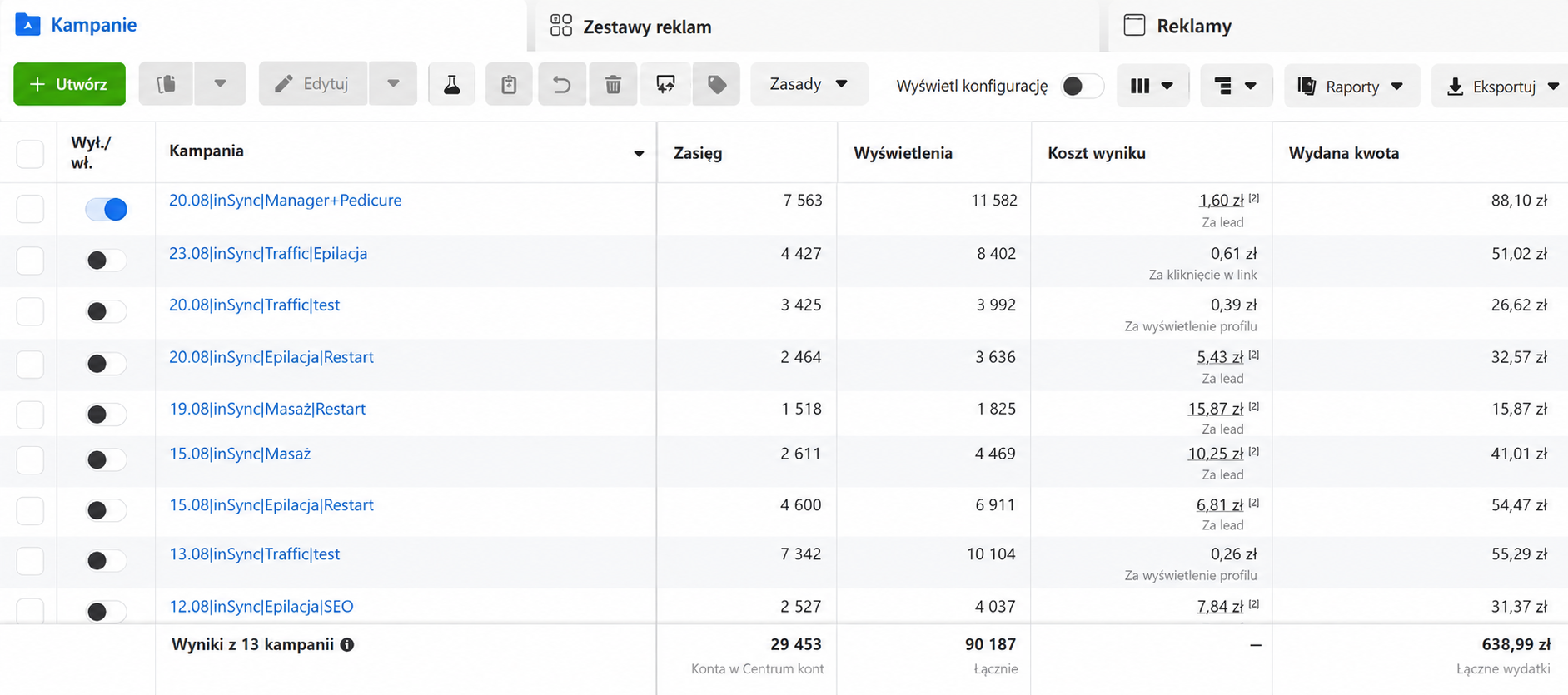
Task: Click the 5,43 zł cost per lead value
Action: 1220,357
